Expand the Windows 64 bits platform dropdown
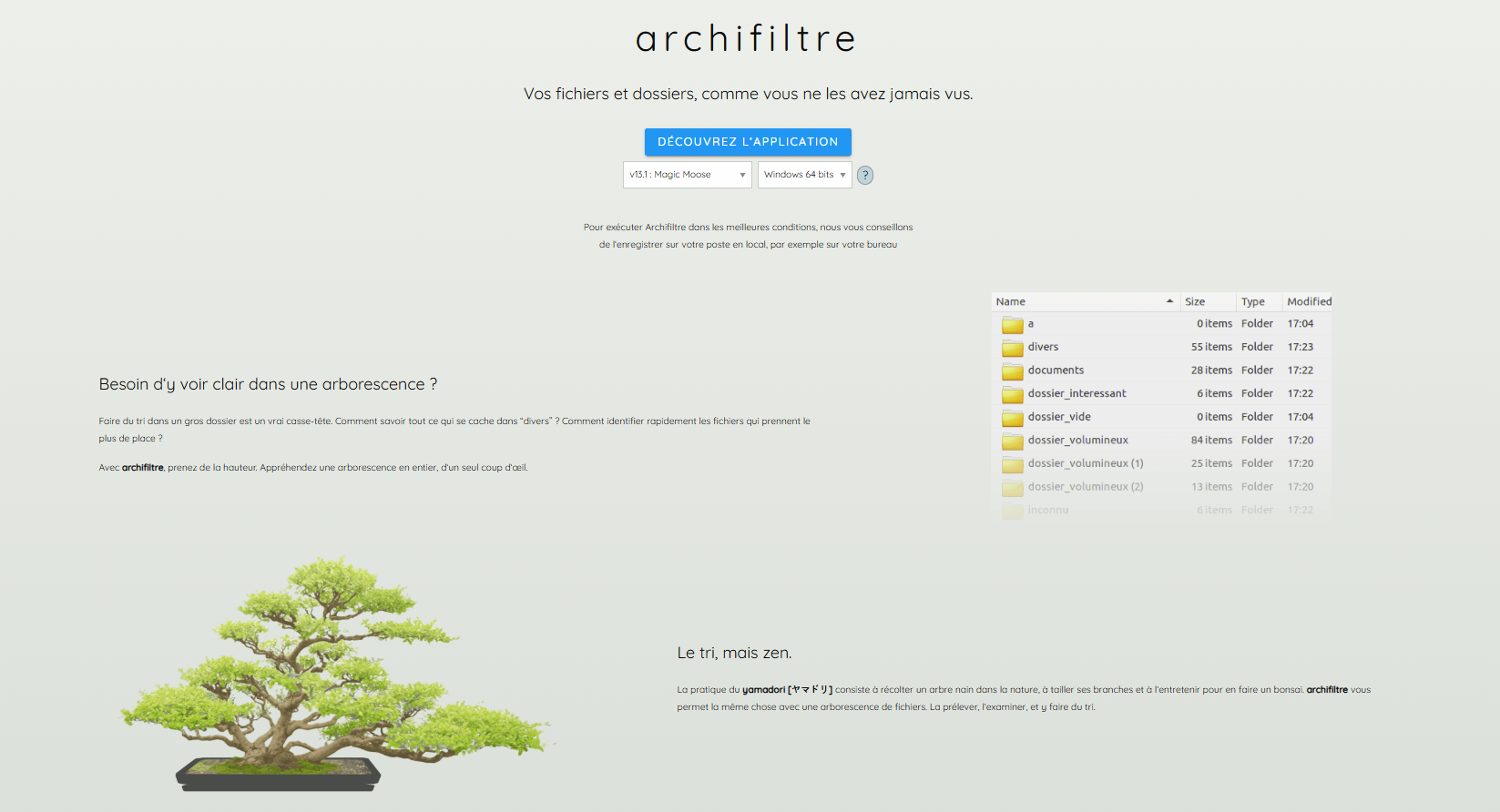 coord(804,175)
